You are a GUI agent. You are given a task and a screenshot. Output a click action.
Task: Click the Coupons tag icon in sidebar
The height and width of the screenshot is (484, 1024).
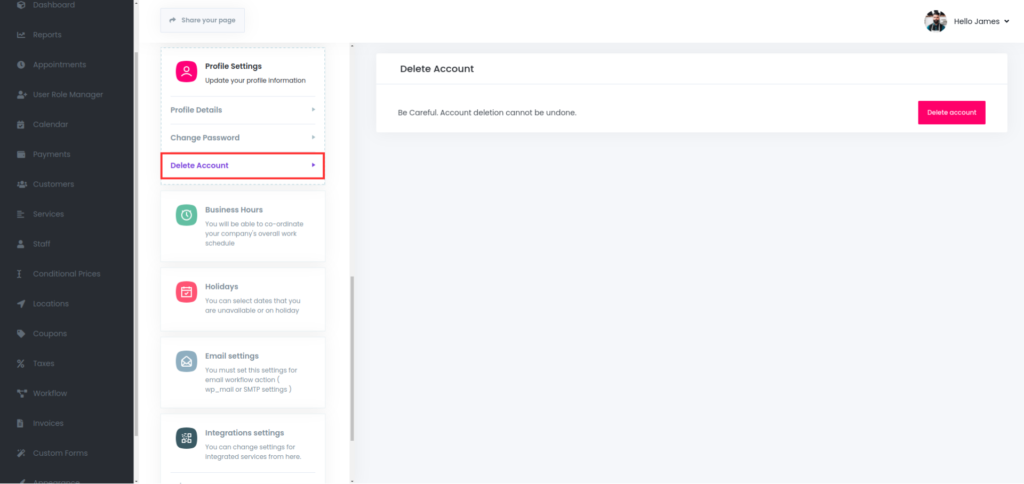21,333
